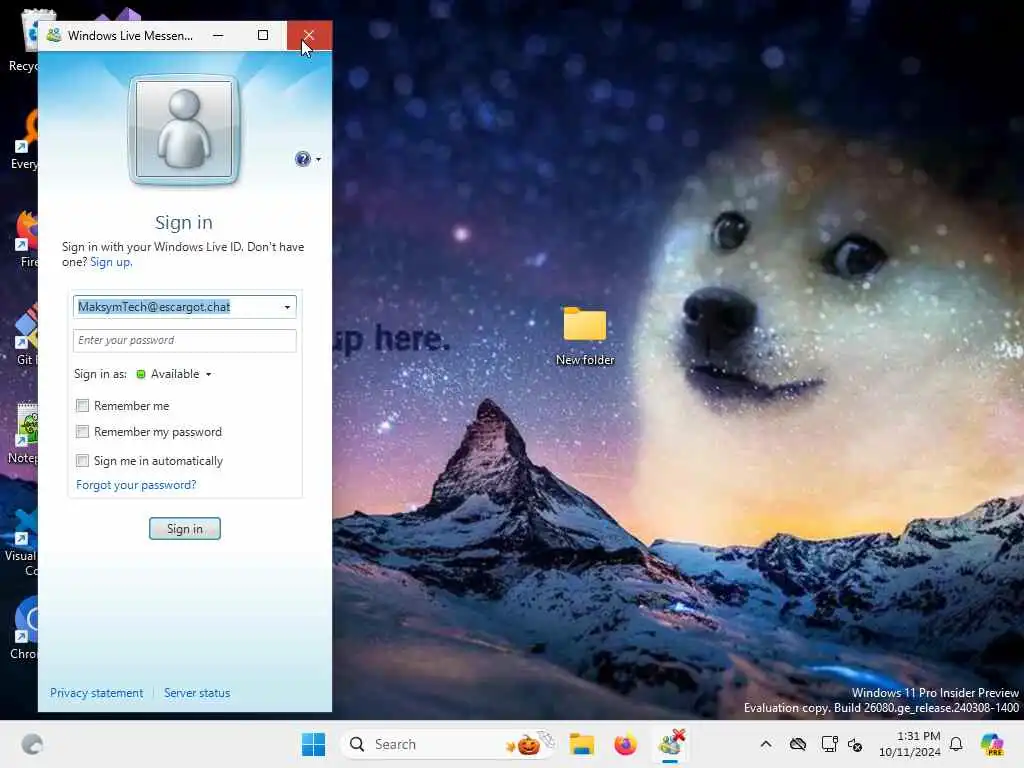Click the tray icon left of the clock
Image resolution: width=1024 pixels, height=768 pixels.
(856, 744)
